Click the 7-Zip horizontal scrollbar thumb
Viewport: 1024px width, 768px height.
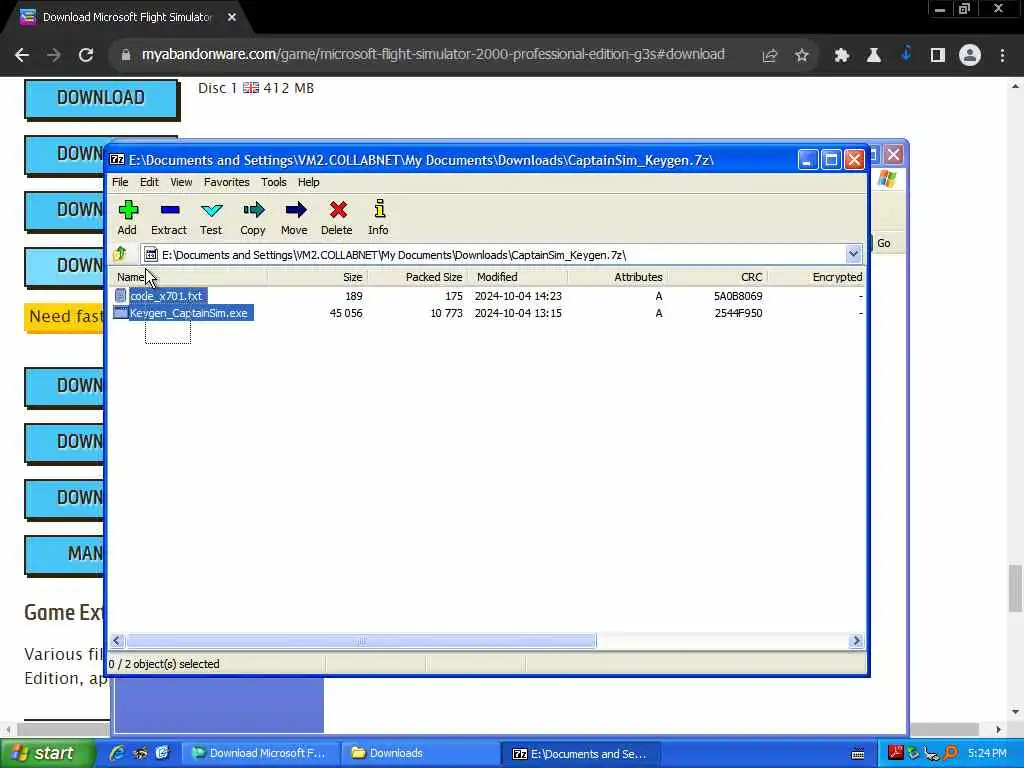(360, 641)
